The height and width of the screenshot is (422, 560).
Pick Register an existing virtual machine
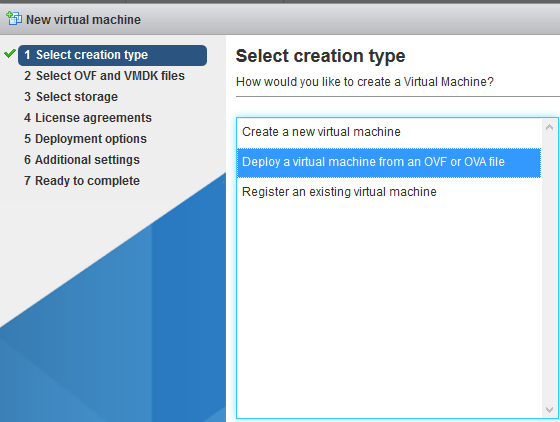[x=389, y=192]
